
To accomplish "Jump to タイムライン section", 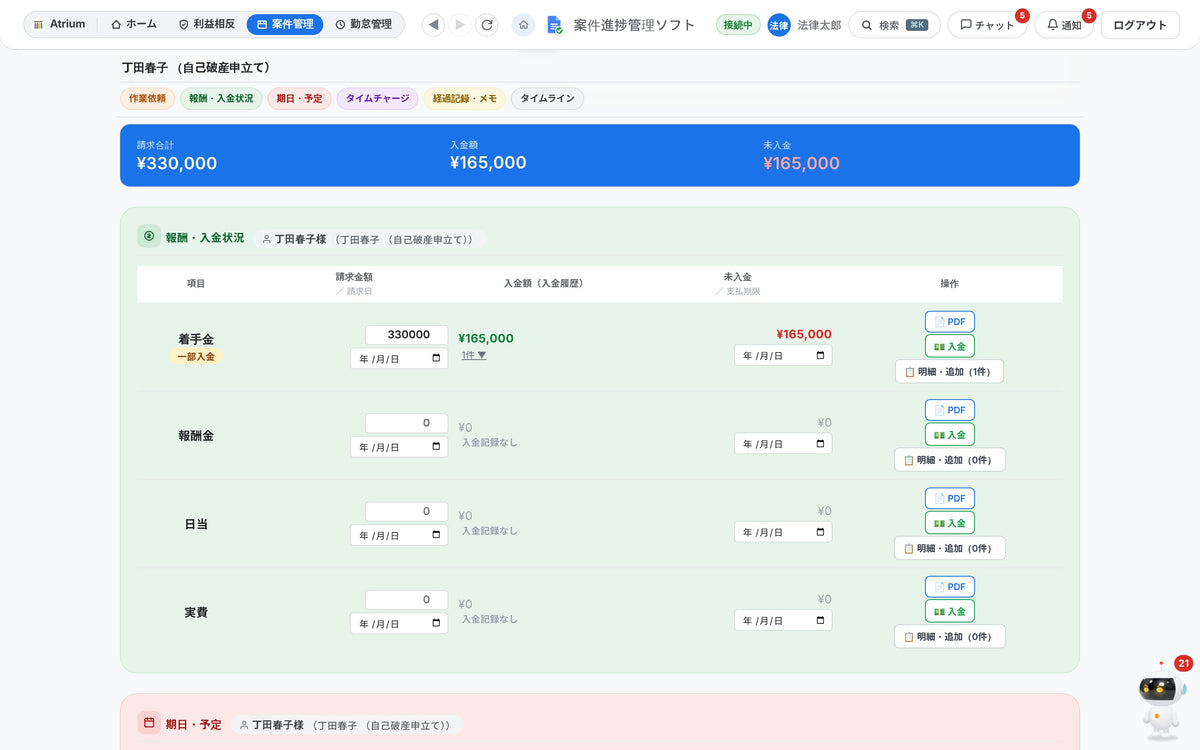I will click(x=547, y=99).
